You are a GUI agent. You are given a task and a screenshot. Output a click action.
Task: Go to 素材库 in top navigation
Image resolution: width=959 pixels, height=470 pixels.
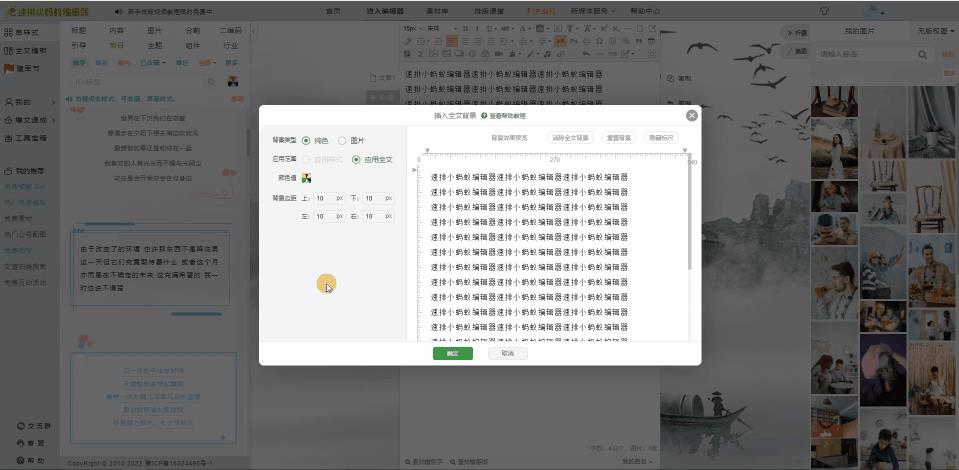(436, 11)
